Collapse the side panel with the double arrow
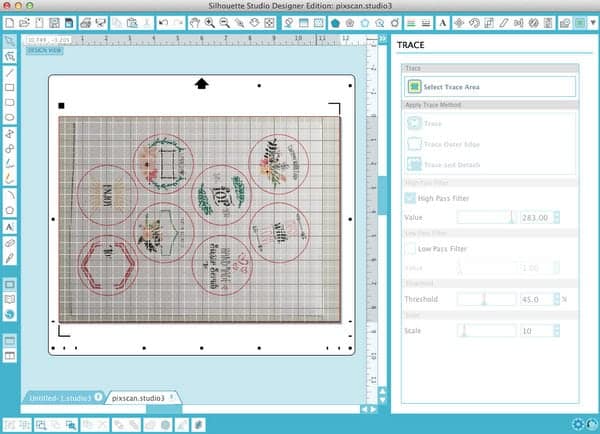Image resolution: width=600 pixels, height=434 pixels. tap(382, 39)
